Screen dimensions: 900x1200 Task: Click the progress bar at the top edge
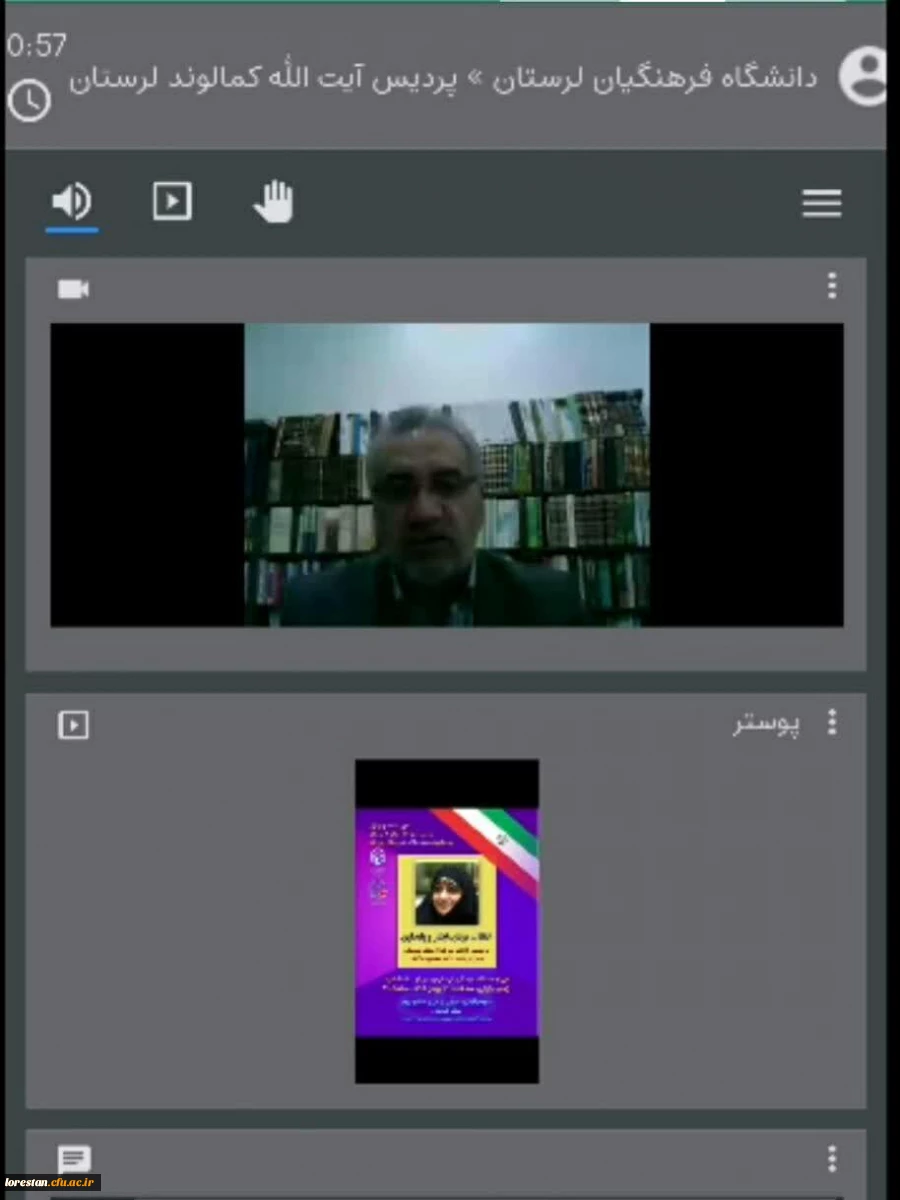coord(450,2)
